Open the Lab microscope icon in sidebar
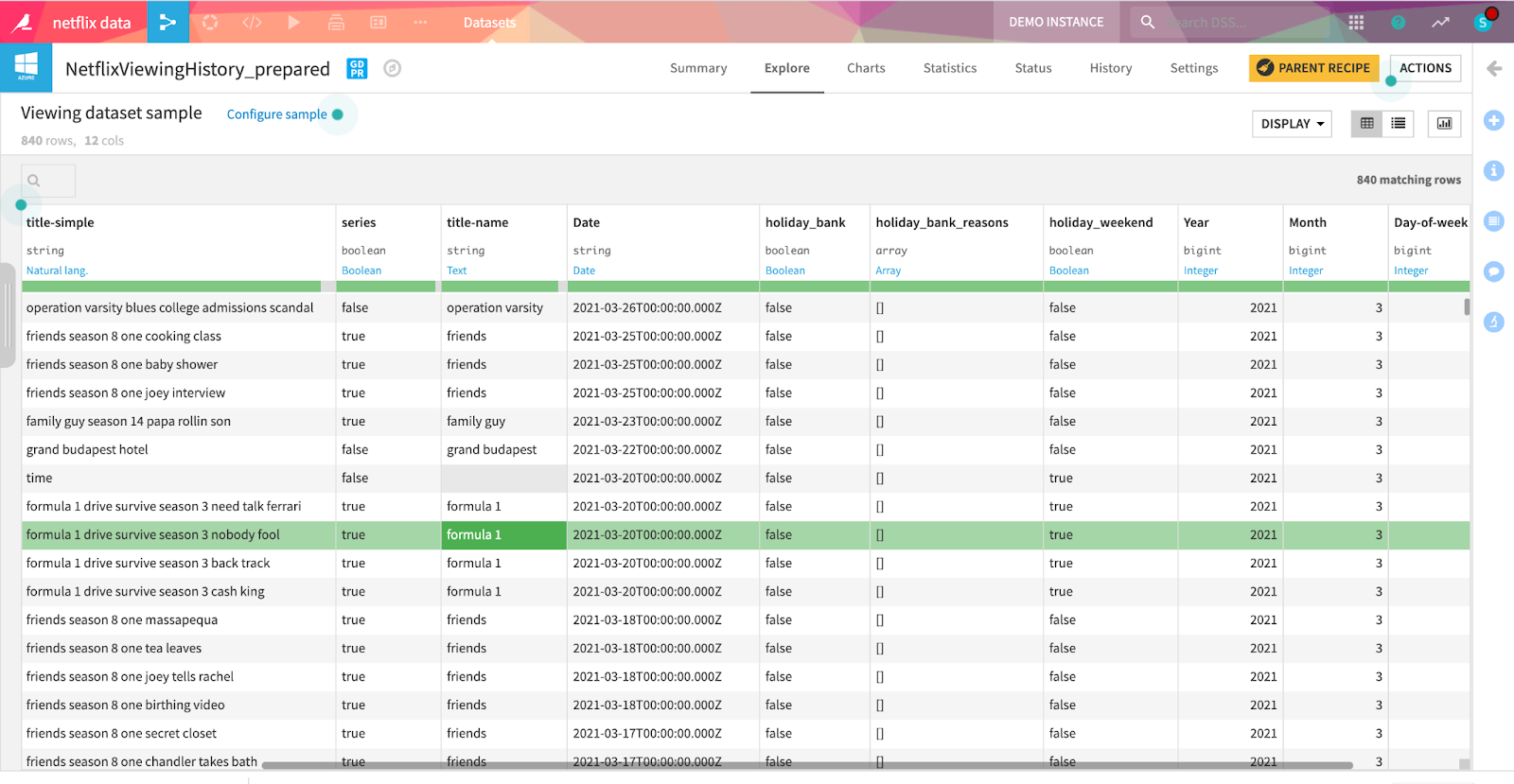The height and width of the screenshot is (784, 1514). (1493, 322)
